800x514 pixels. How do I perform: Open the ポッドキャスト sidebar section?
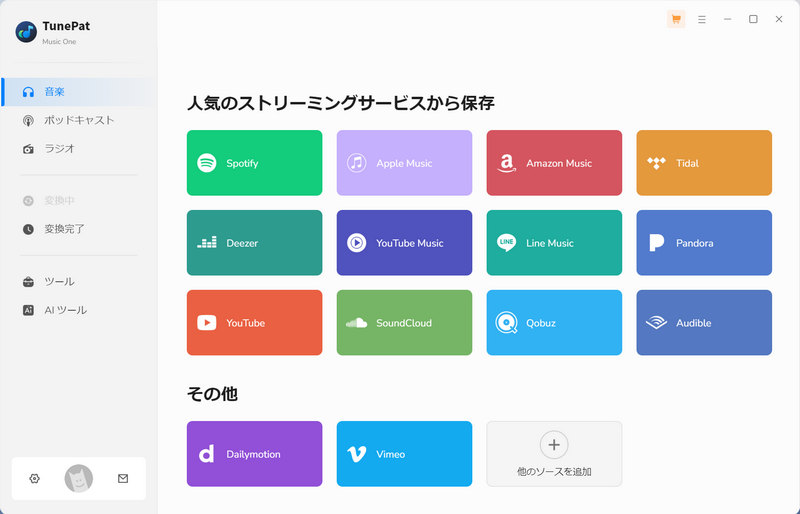pos(79,120)
